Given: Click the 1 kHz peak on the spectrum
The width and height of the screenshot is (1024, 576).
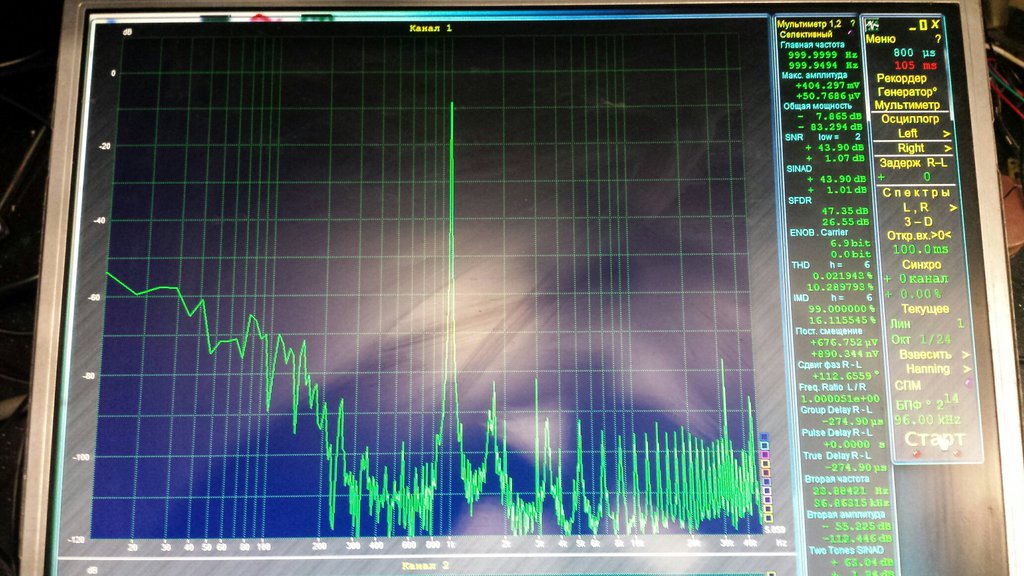Looking at the screenshot, I should [x=451, y=104].
